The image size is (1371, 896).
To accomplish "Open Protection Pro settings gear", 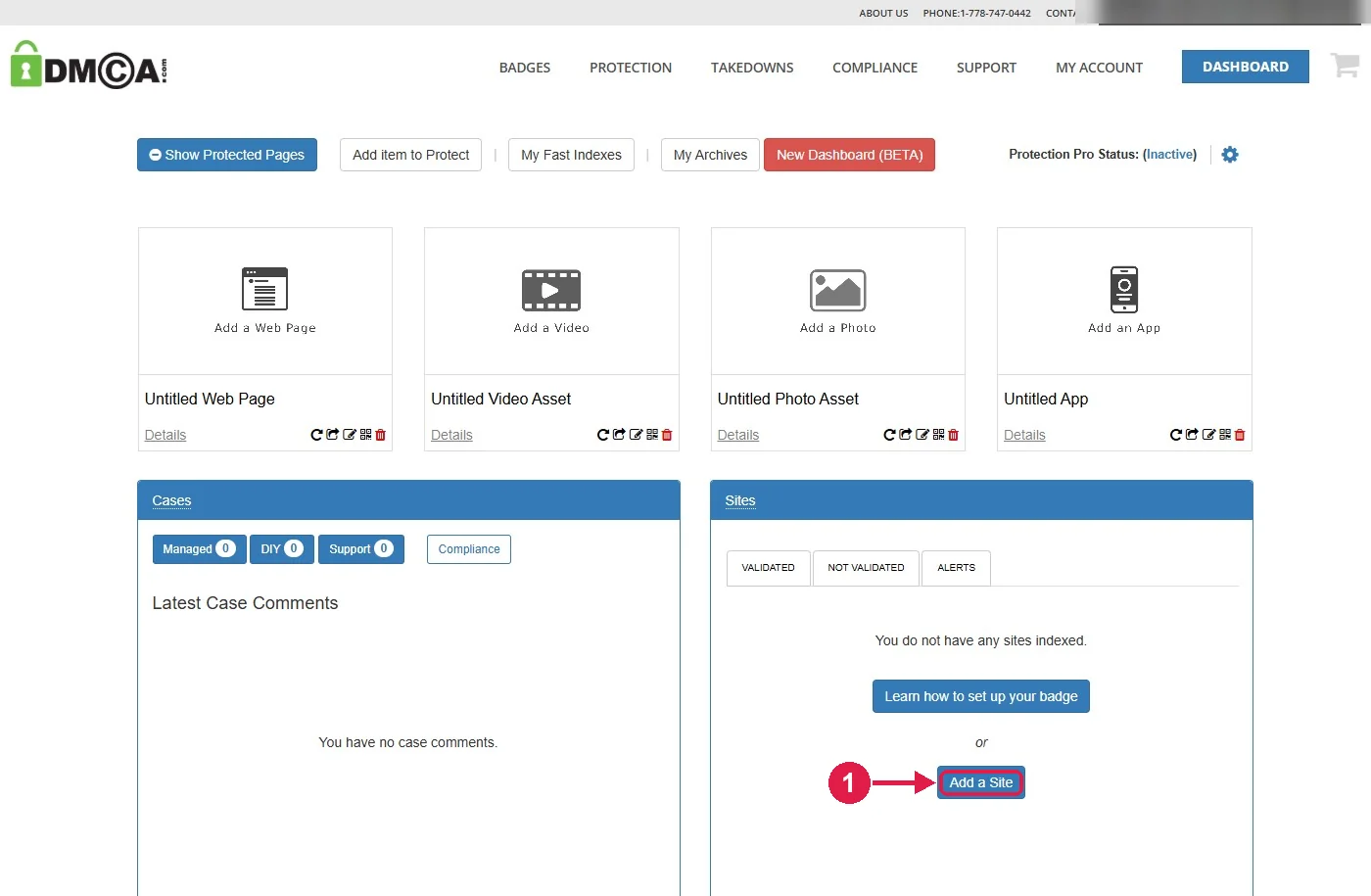I will coord(1230,155).
